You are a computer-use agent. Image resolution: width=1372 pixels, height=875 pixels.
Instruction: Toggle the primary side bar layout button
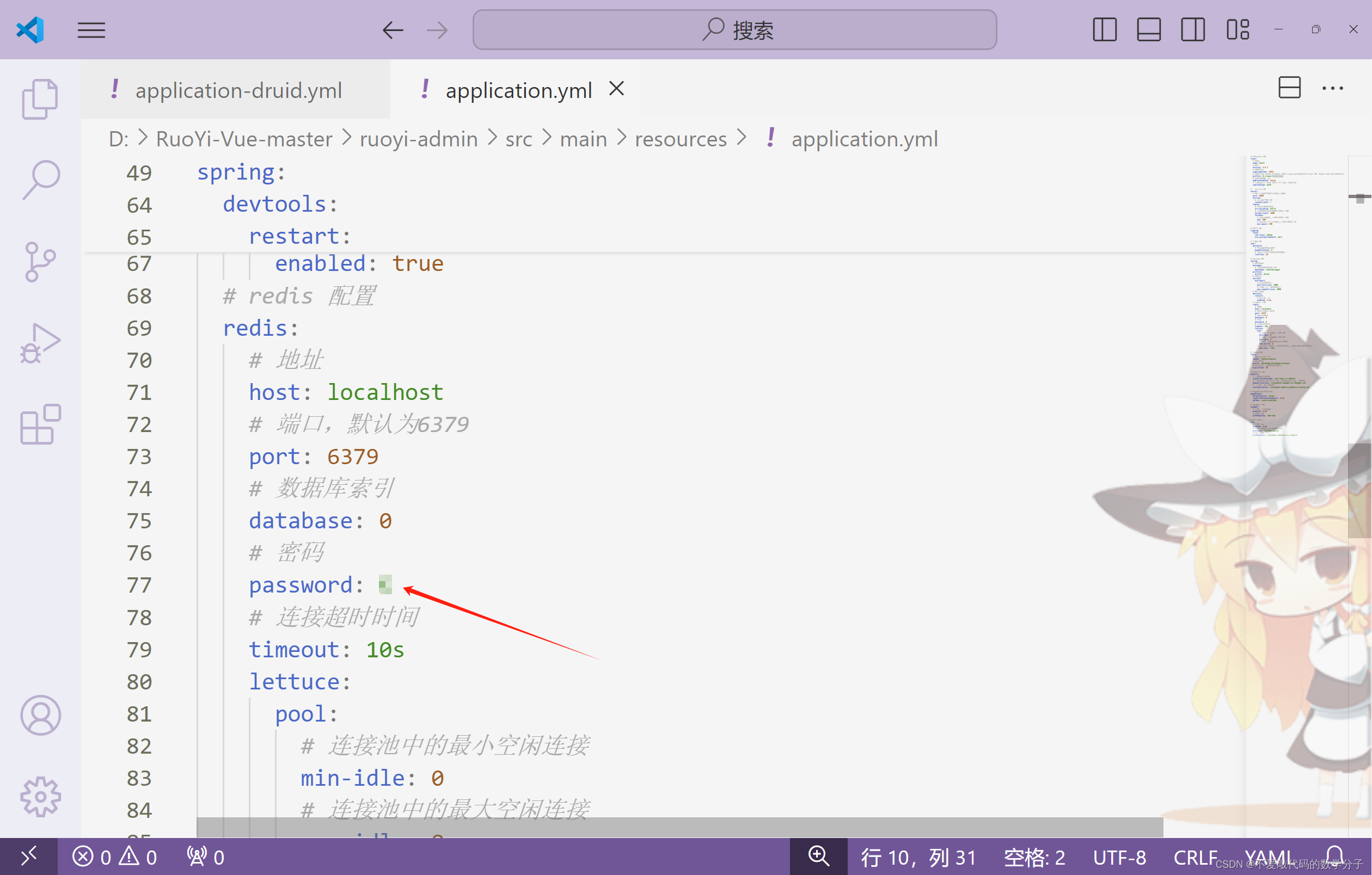tap(1104, 29)
